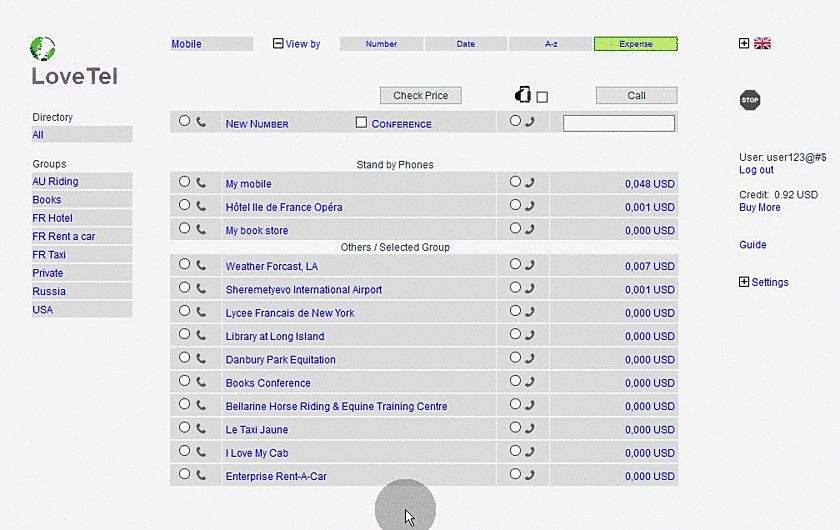Click the LoveTel globe logo

point(43,48)
